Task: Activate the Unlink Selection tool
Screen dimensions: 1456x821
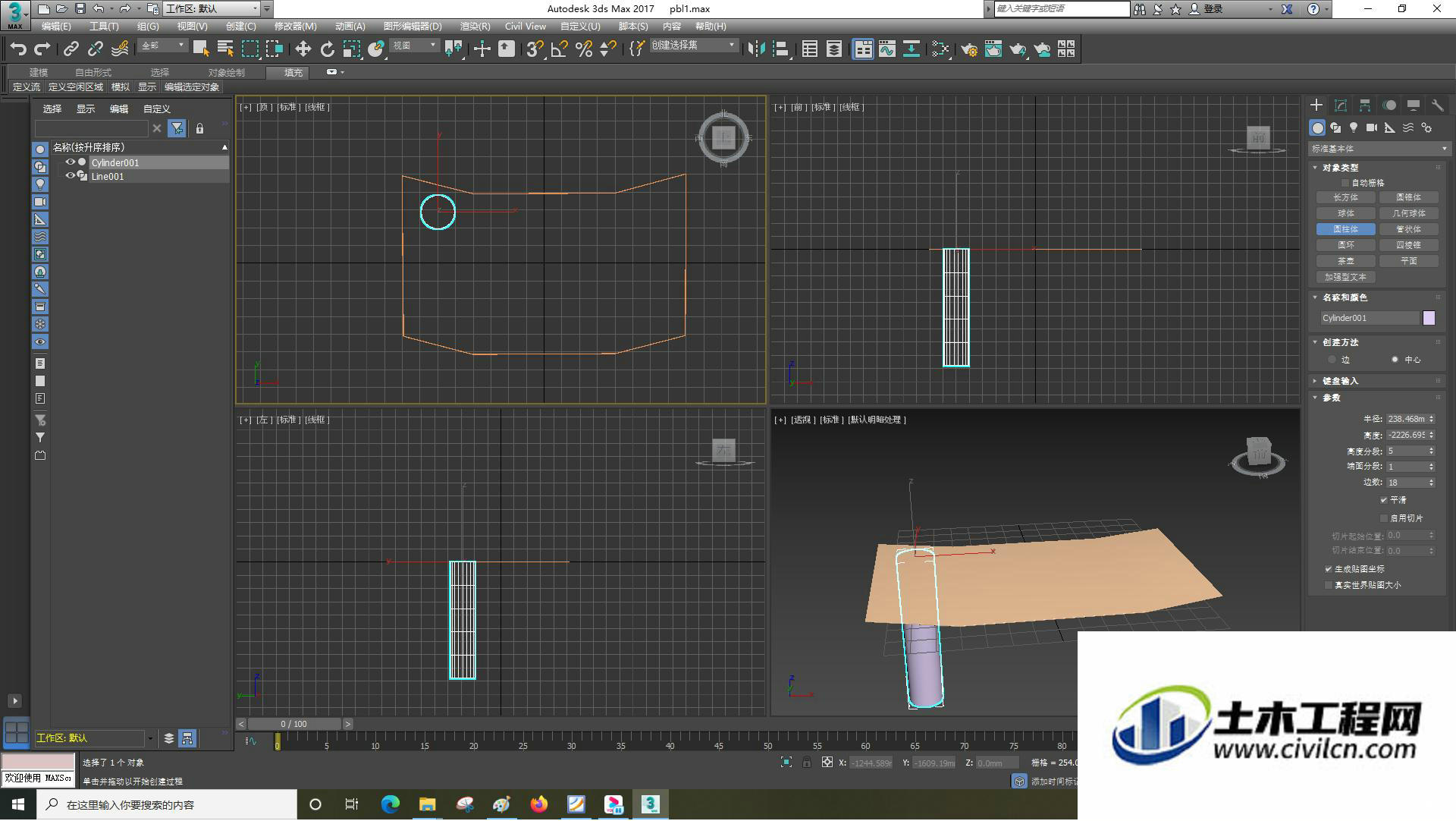Action: pos(95,49)
